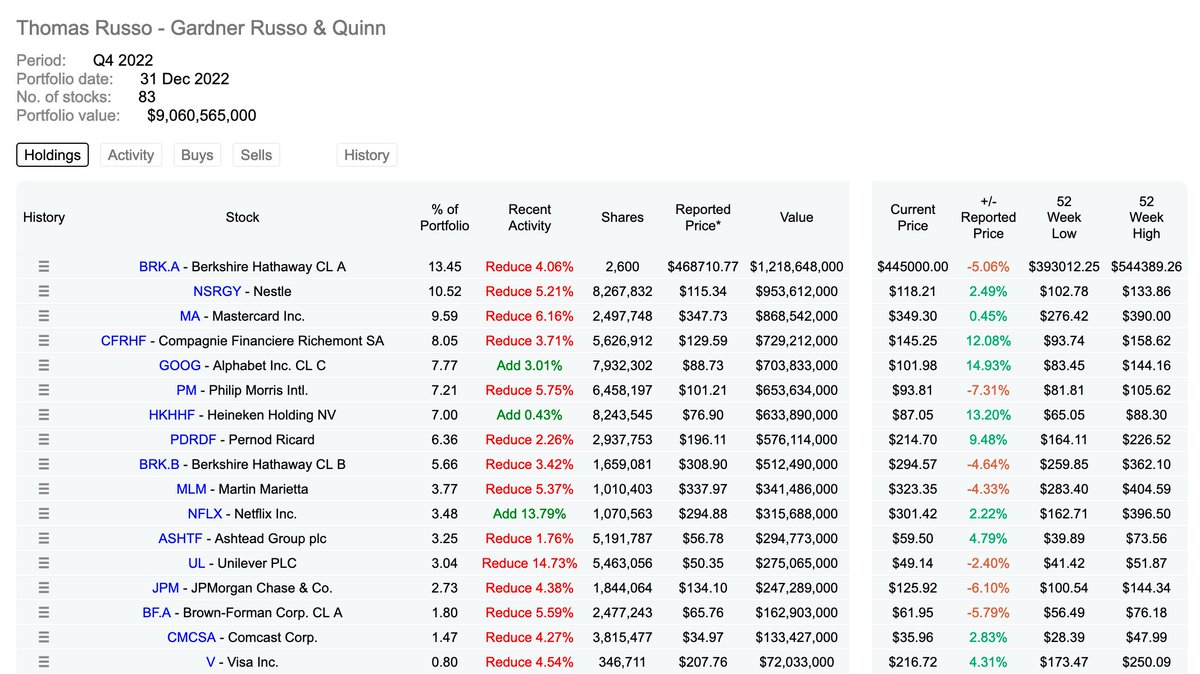The image size is (1200, 674).
Task: Open CMCSA ticker link
Action: [x=191, y=637]
